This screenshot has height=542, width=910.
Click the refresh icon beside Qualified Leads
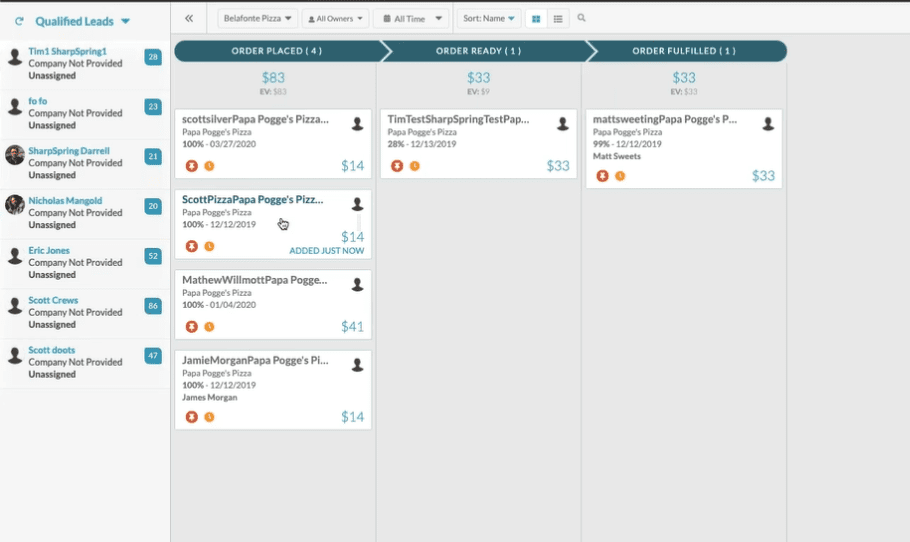click(x=19, y=21)
